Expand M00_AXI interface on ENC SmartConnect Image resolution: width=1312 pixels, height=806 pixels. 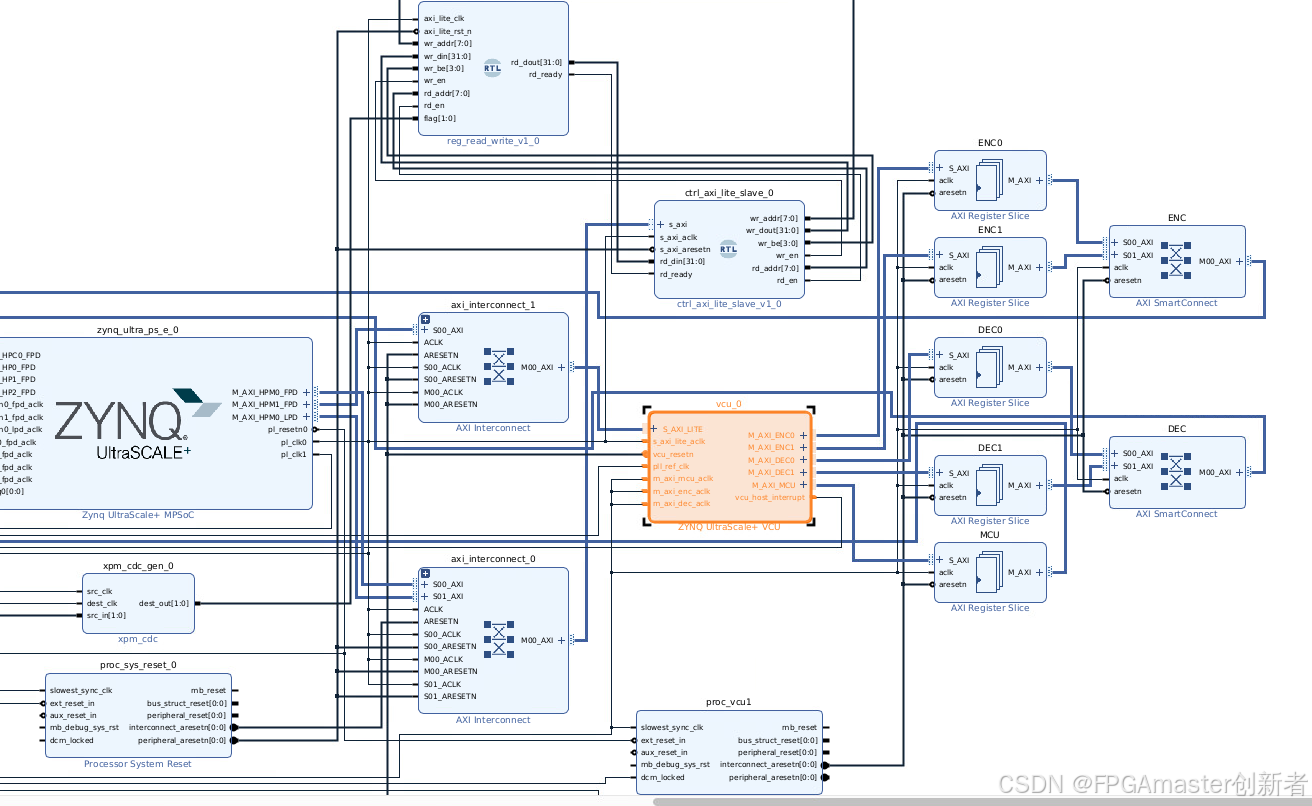(1239, 261)
